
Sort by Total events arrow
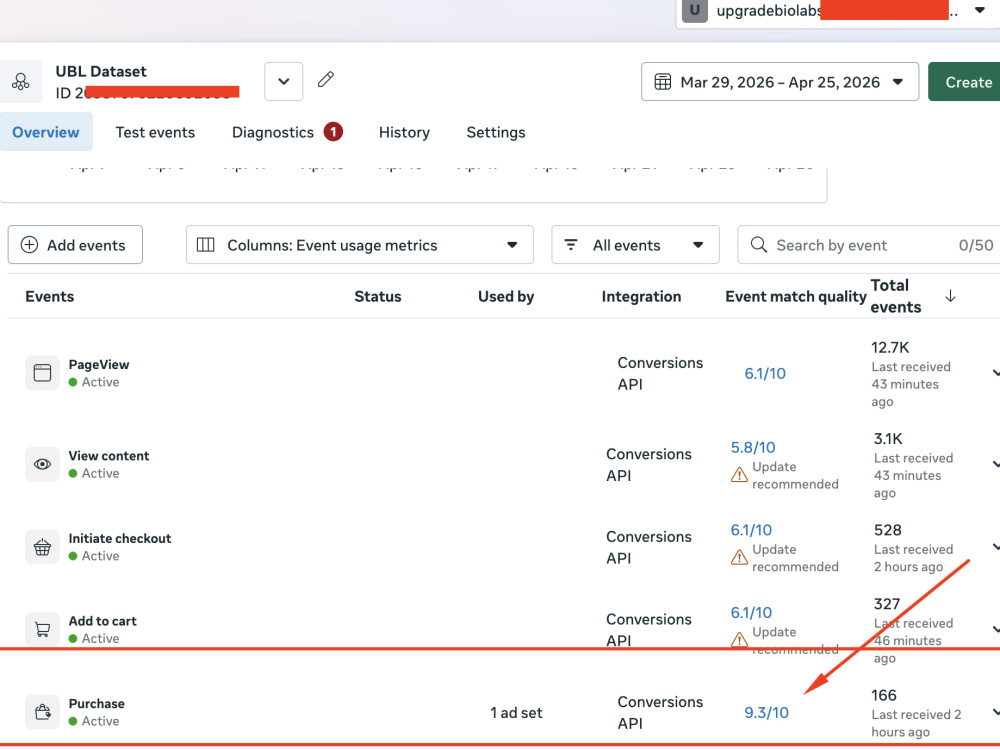950,296
